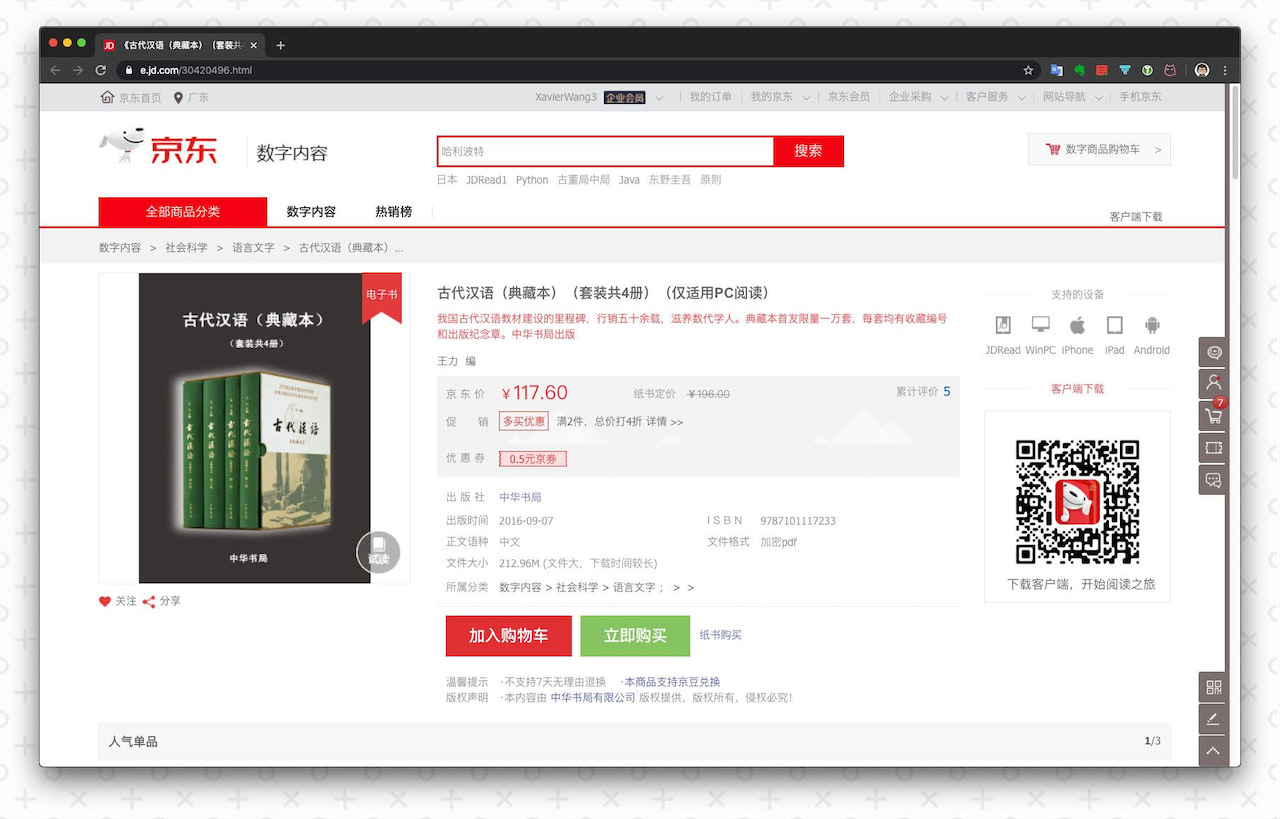Screen dimensions: 1280x819
Task: Click the 试读 preview icon on book cover
Action: click(x=378, y=552)
